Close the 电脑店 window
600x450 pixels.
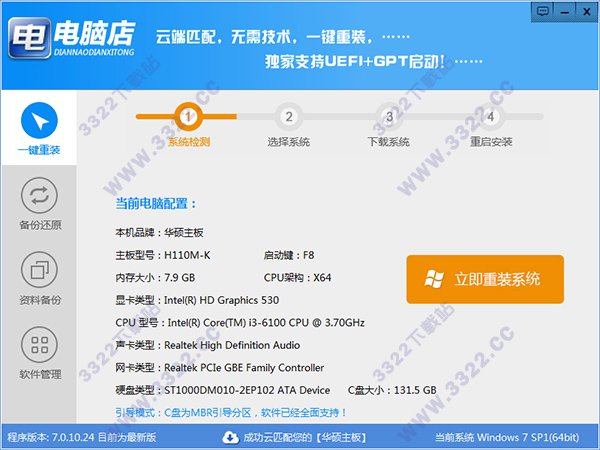(x=587, y=11)
